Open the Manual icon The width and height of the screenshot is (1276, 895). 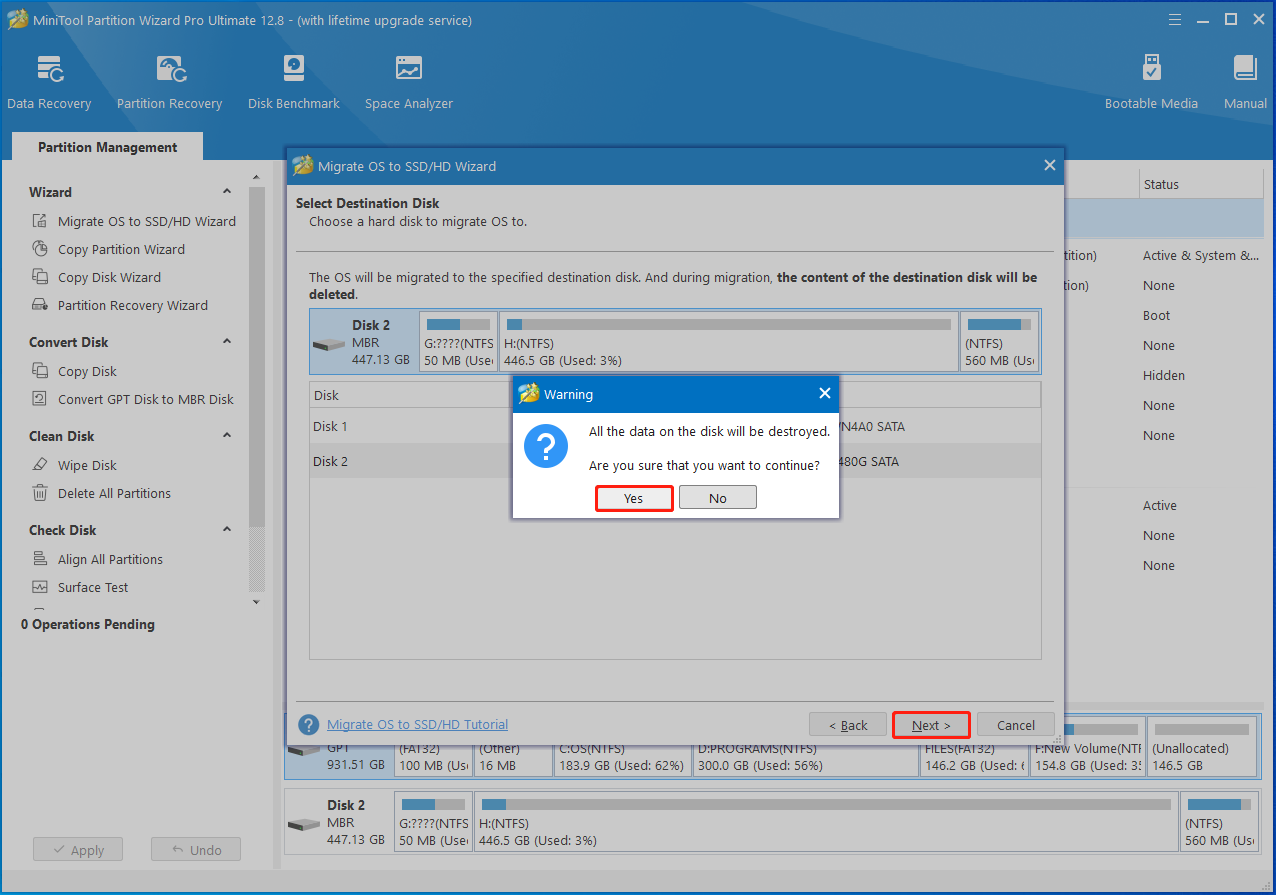[1245, 82]
